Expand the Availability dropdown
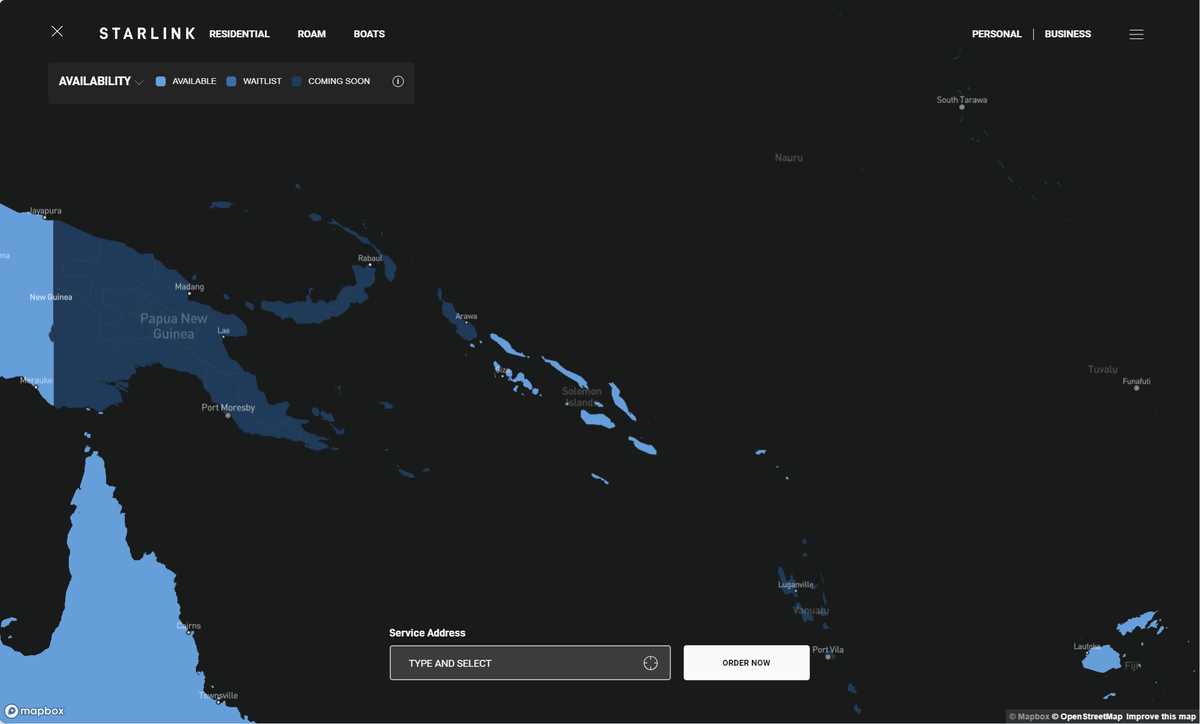Viewport: 1200px width, 724px height. [x=101, y=81]
